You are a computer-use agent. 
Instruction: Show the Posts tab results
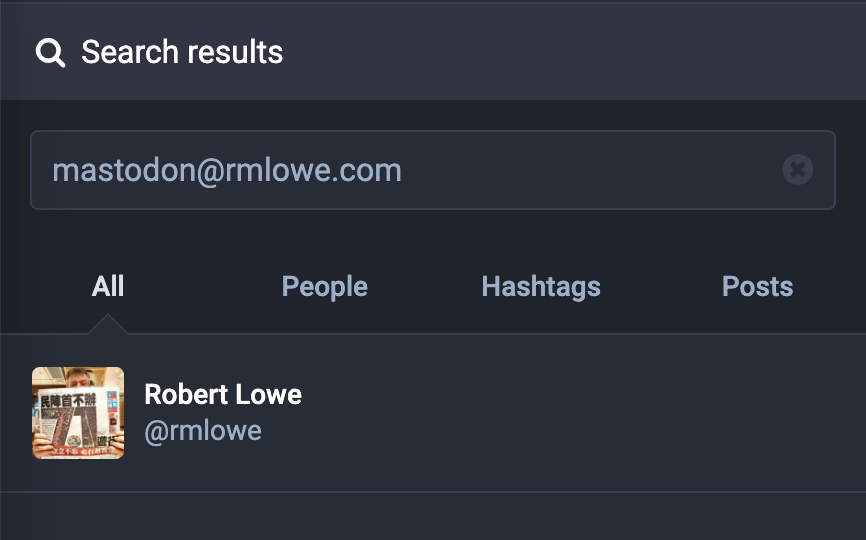[757, 287]
